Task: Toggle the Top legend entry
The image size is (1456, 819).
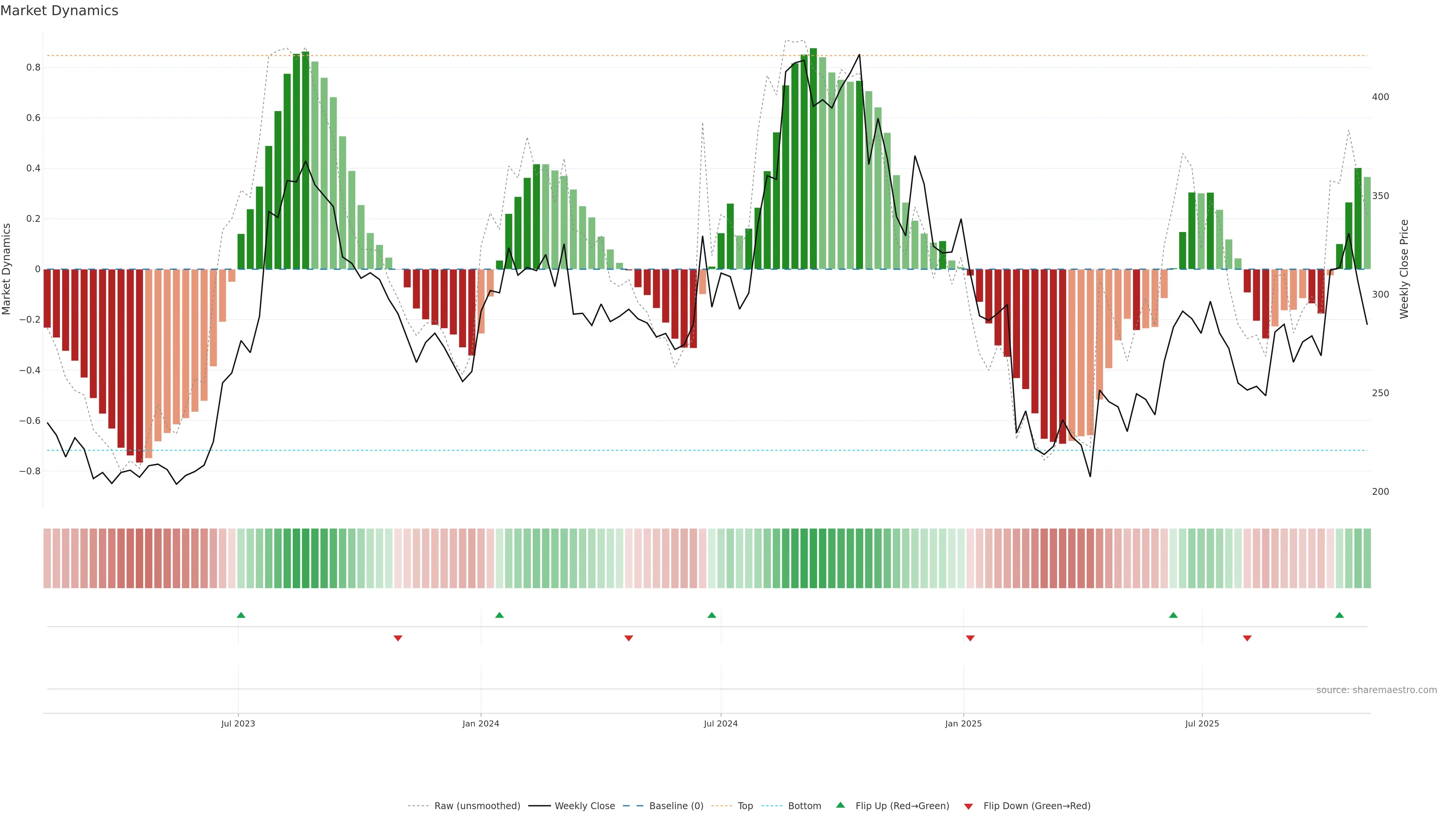Action: click(x=745, y=806)
